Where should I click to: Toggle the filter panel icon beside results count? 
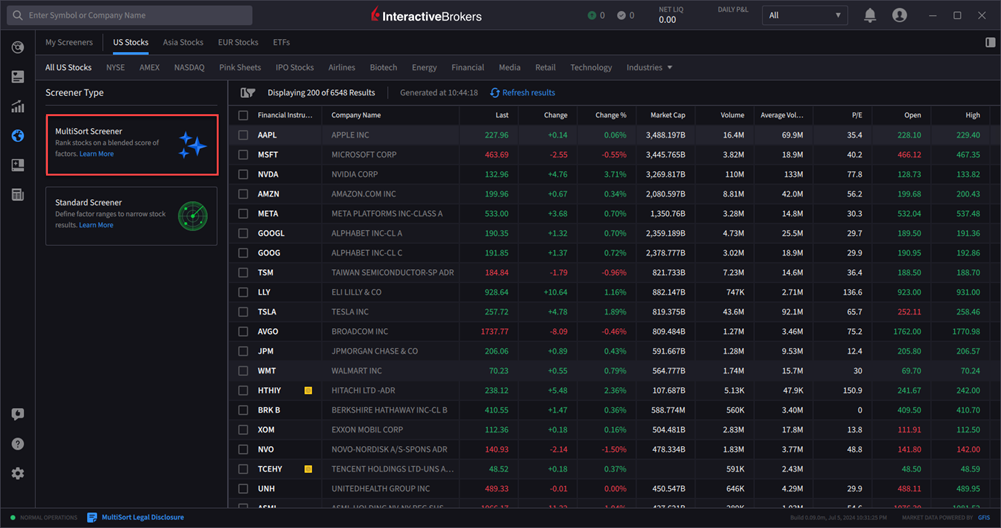(248, 93)
